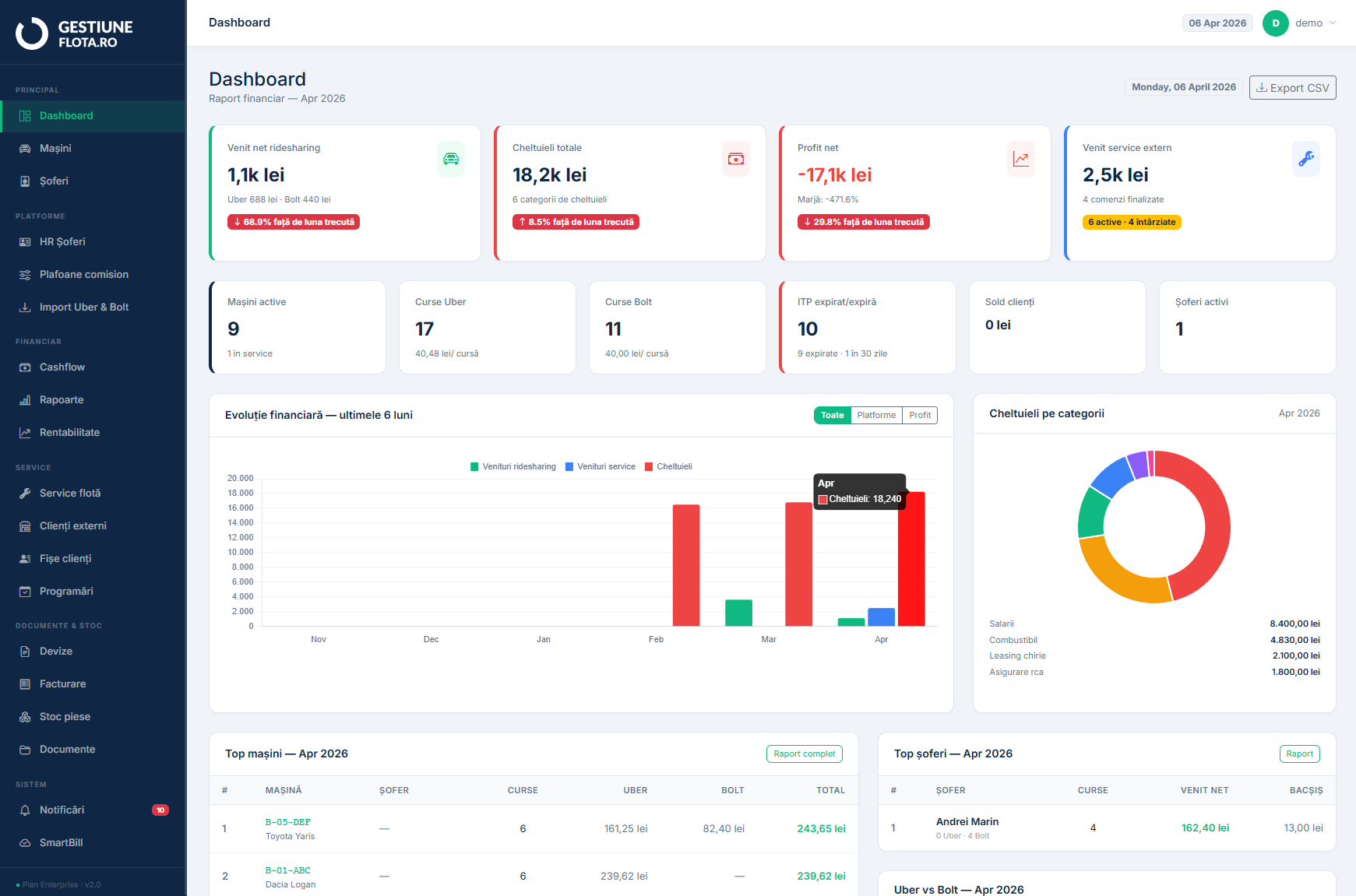
Task: Click the Dashboard grid icon in sidebar
Action: point(25,116)
